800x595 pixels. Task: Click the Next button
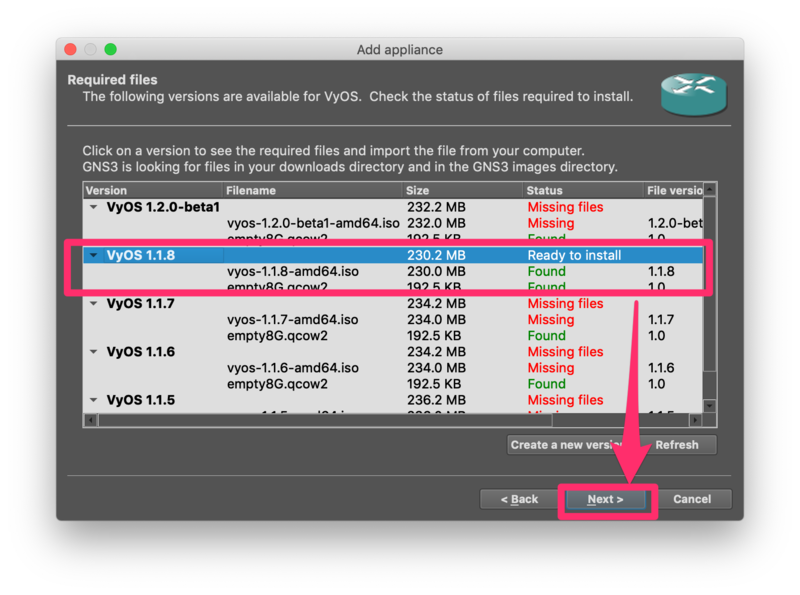(x=605, y=499)
